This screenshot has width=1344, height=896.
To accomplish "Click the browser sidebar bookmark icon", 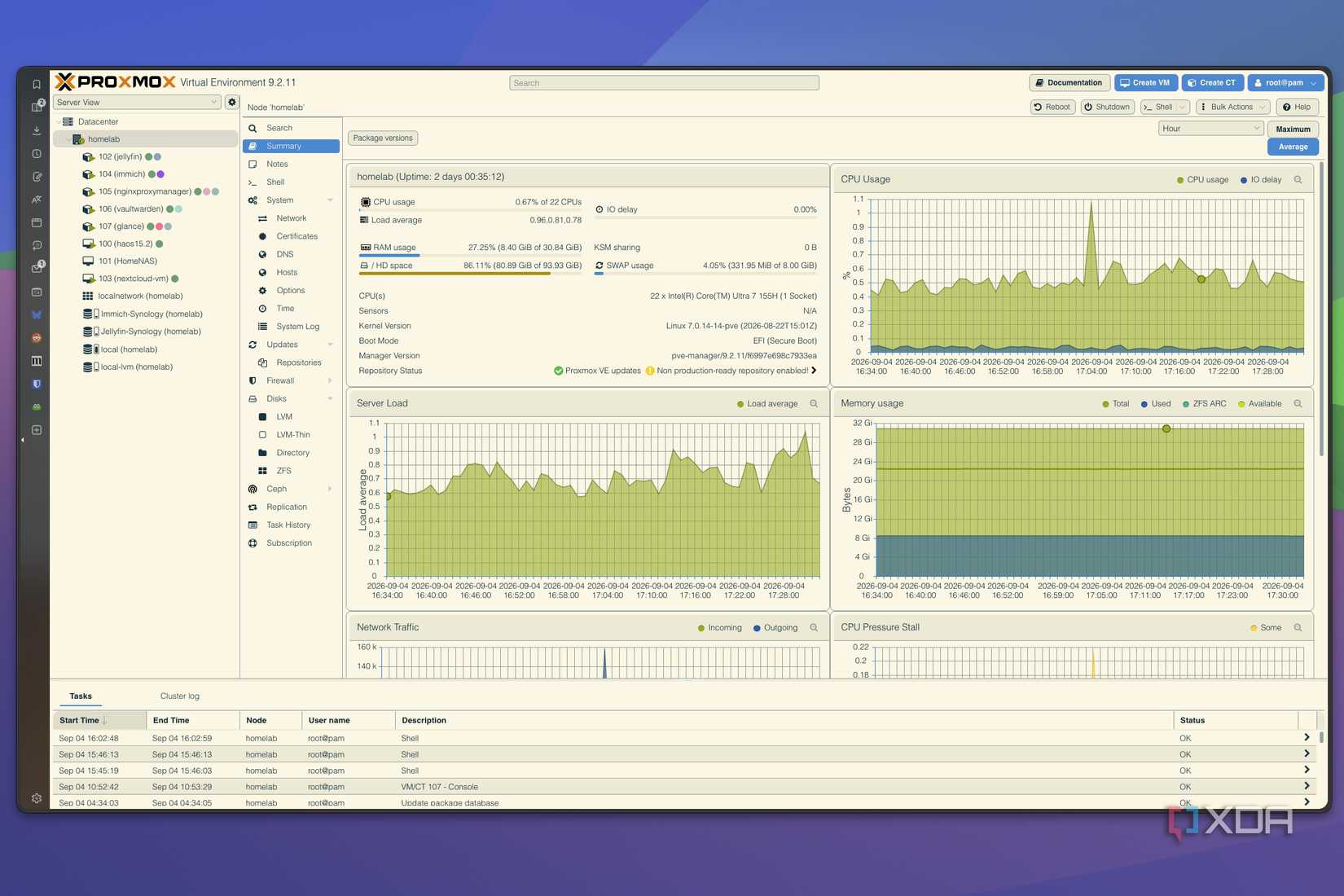I will click(x=37, y=84).
